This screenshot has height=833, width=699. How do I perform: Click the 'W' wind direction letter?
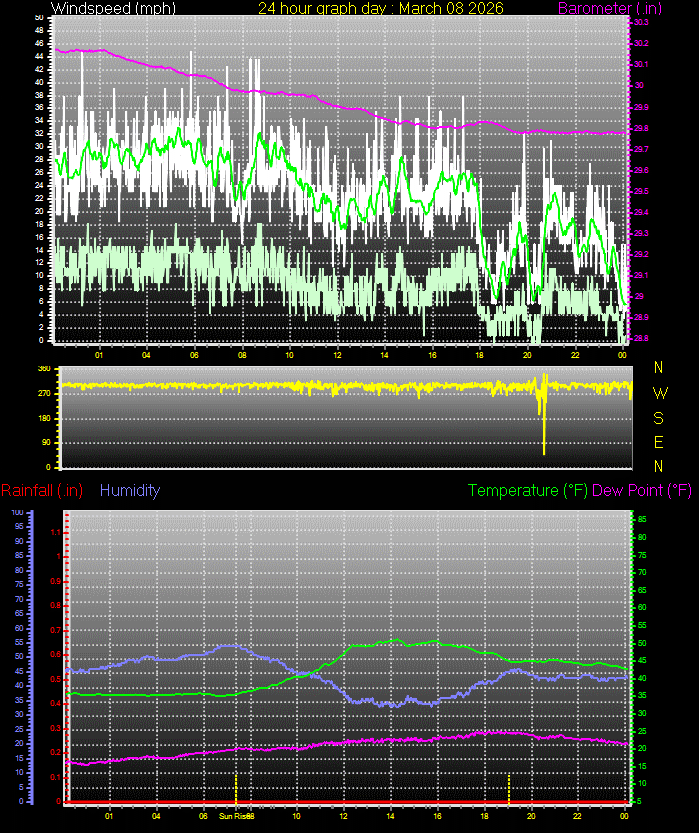(x=660, y=393)
